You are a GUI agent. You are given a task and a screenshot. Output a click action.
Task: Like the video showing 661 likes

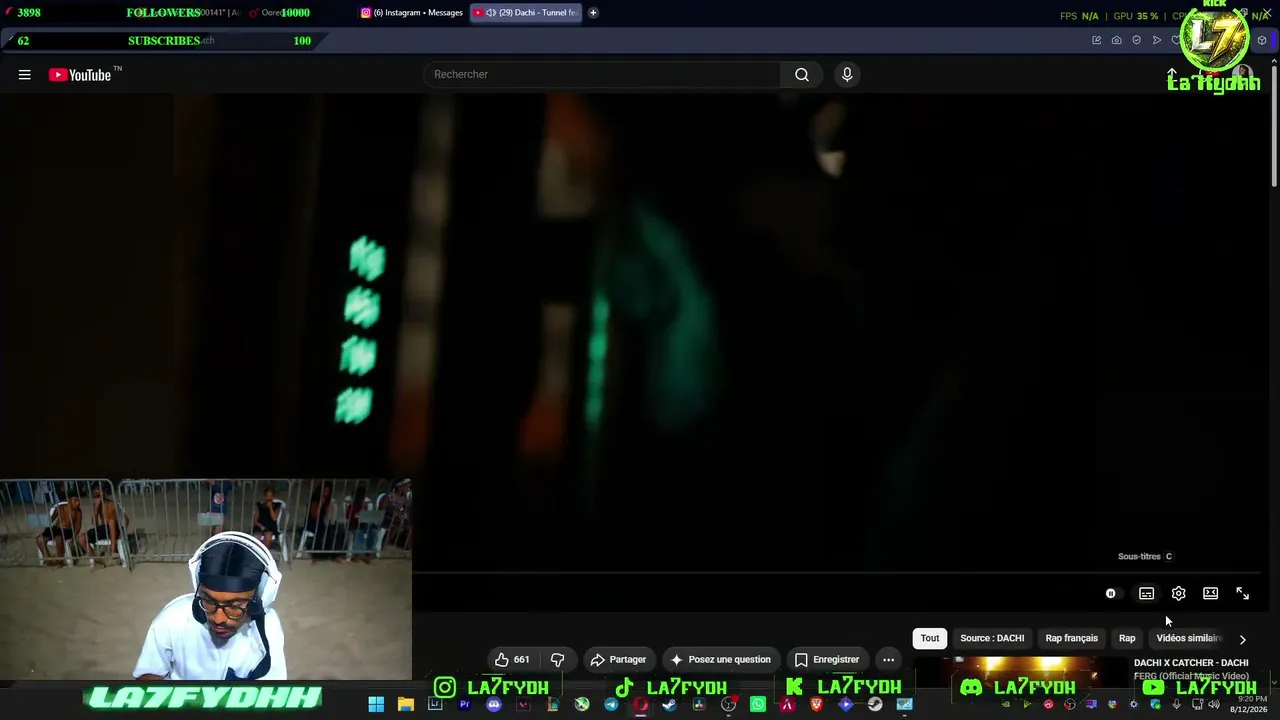pyautogui.click(x=512, y=660)
